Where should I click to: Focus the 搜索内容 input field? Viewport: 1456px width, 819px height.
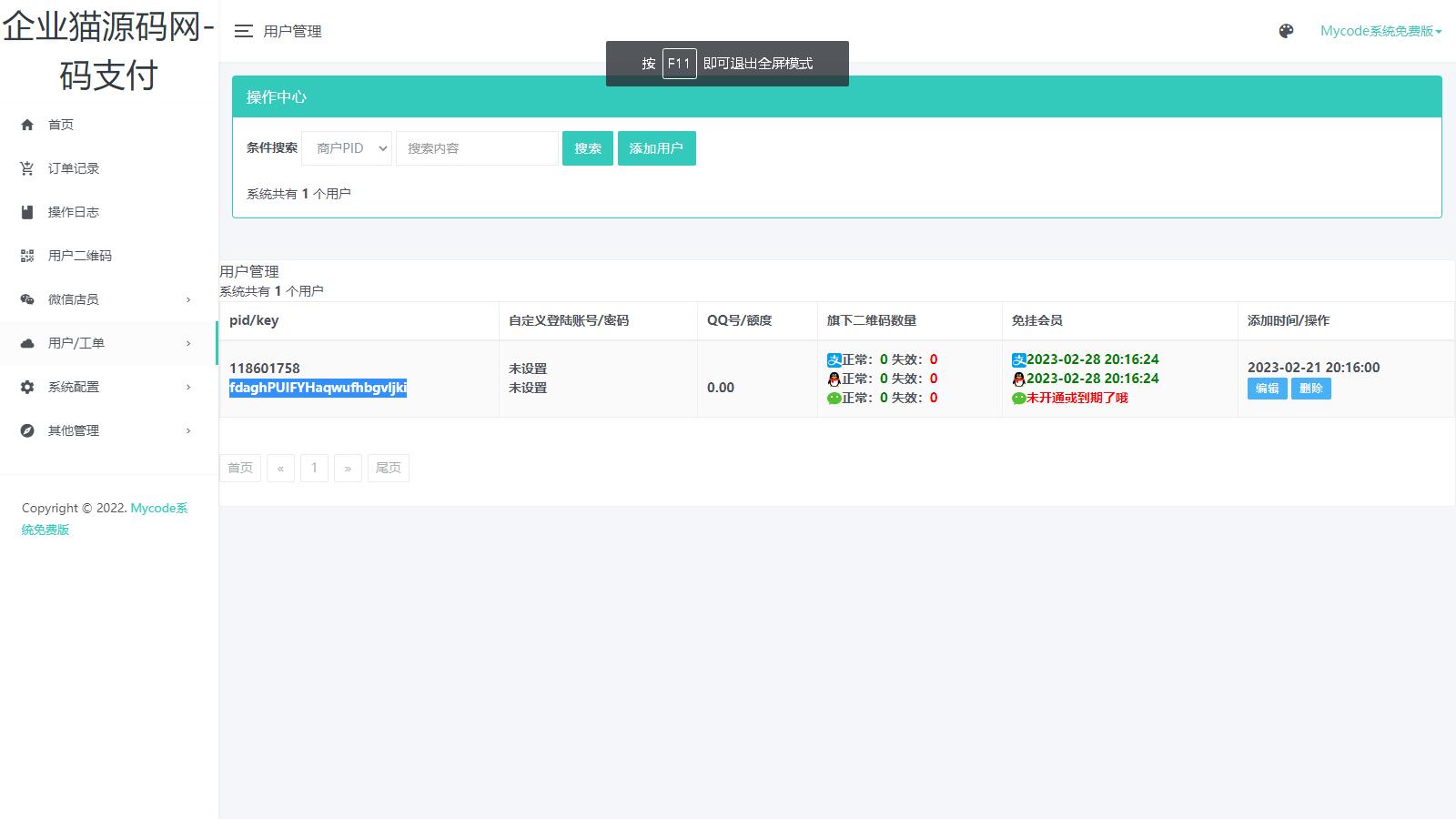pyautogui.click(x=477, y=148)
